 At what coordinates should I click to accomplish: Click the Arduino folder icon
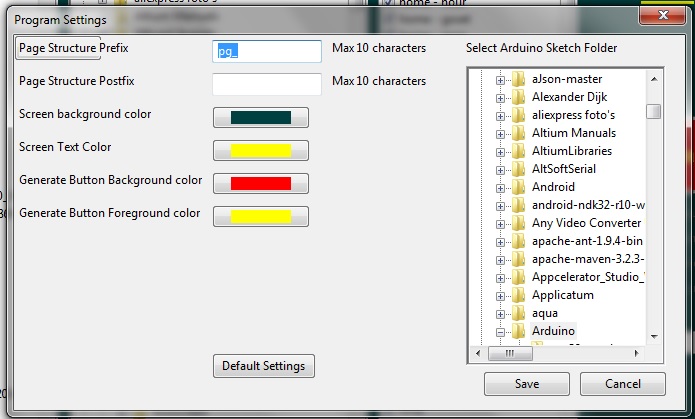[518, 331]
